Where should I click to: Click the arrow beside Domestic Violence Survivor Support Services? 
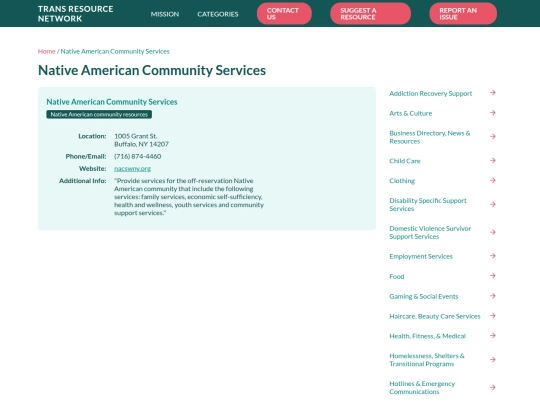(493, 232)
